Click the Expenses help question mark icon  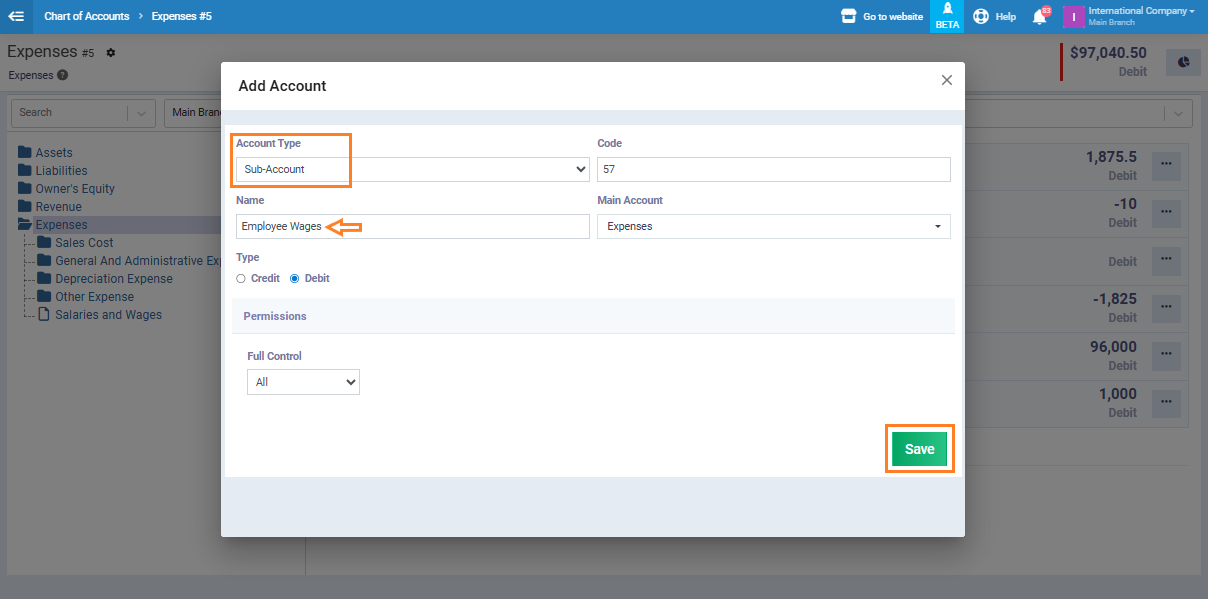(63, 75)
